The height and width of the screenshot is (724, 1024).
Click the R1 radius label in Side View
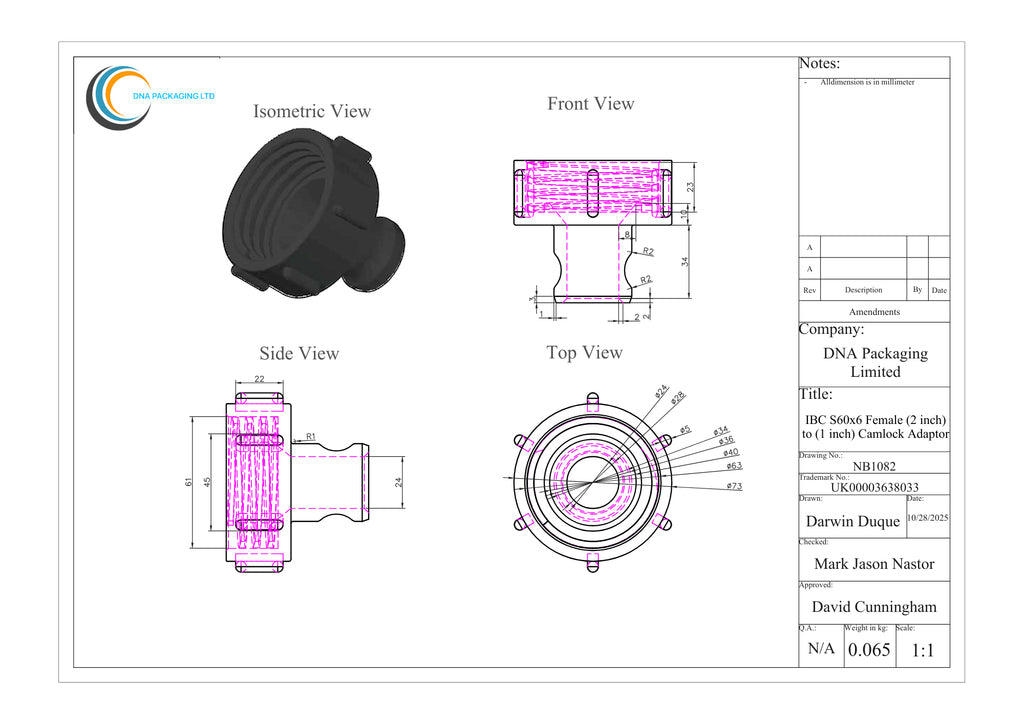tap(311, 437)
